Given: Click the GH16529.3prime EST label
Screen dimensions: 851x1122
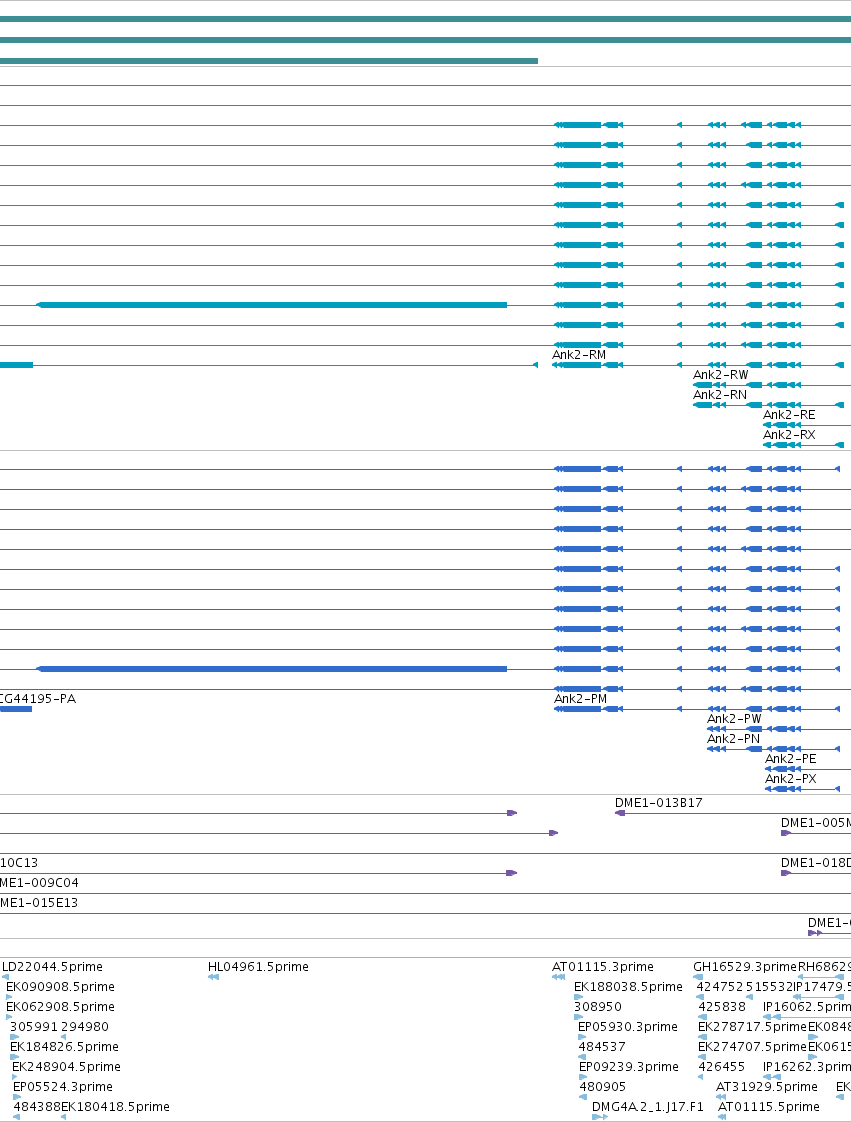Looking at the screenshot, I should (x=745, y=967).
